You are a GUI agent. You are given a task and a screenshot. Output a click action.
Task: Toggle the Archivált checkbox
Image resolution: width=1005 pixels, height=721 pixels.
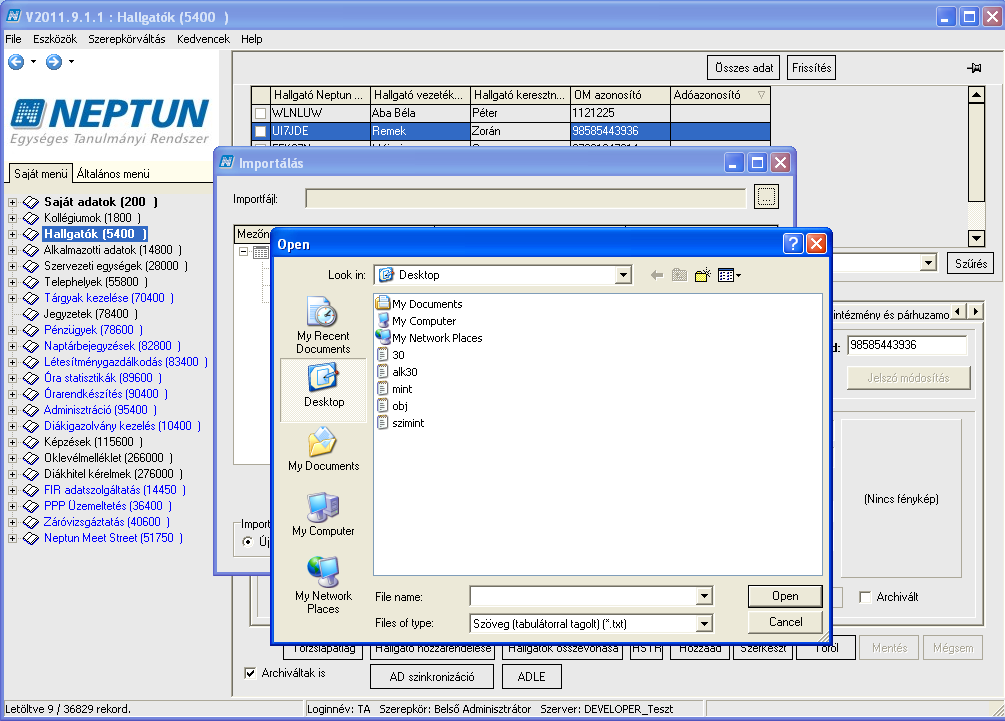865,597
